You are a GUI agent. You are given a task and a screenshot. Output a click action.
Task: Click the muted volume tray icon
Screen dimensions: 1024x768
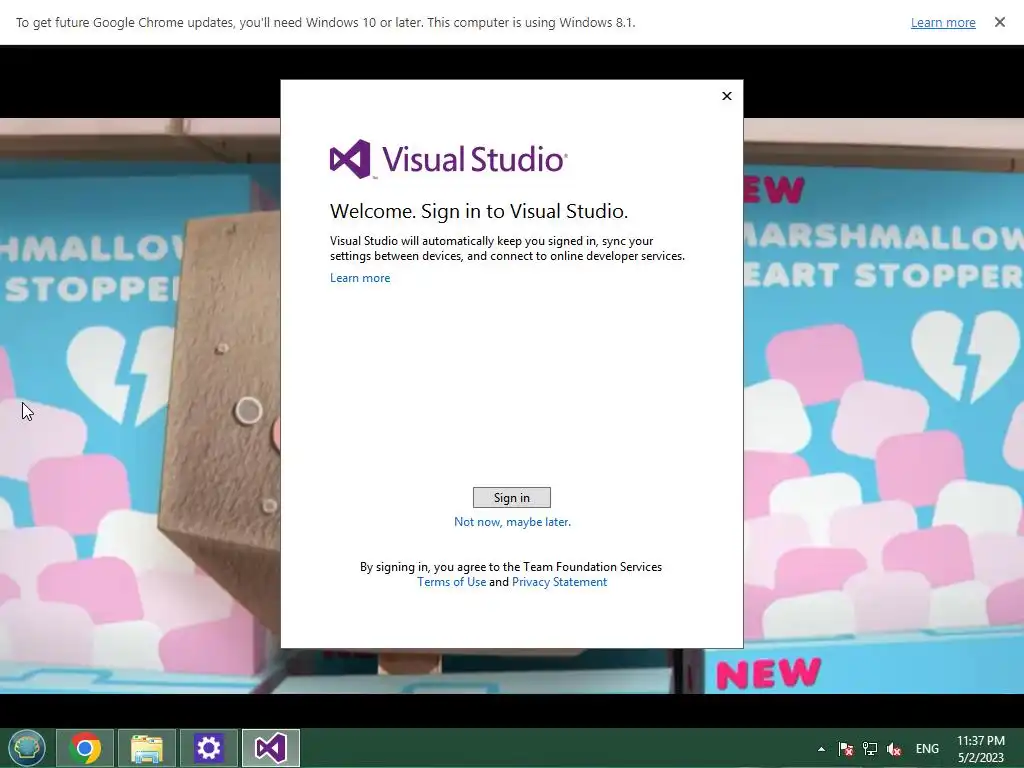(894, 749)
